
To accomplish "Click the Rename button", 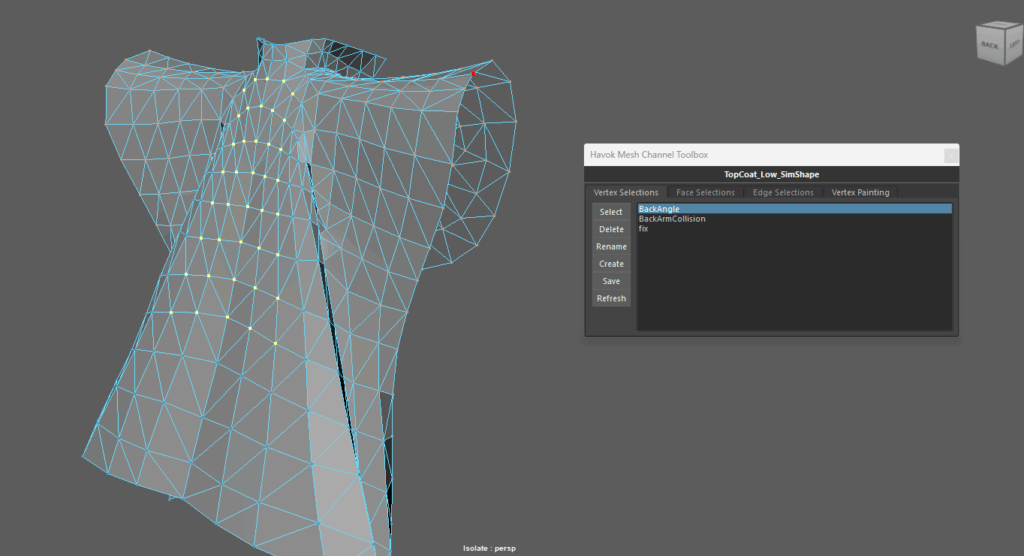I will [611, 247].
